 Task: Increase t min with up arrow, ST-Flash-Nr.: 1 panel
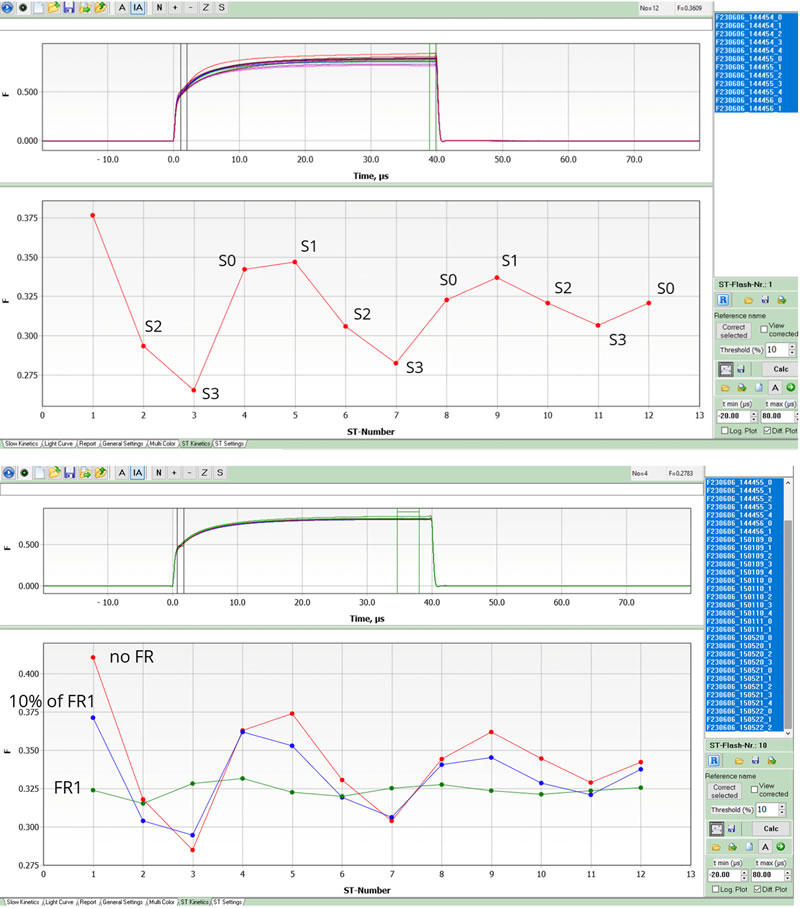click(x=752, y=412)
